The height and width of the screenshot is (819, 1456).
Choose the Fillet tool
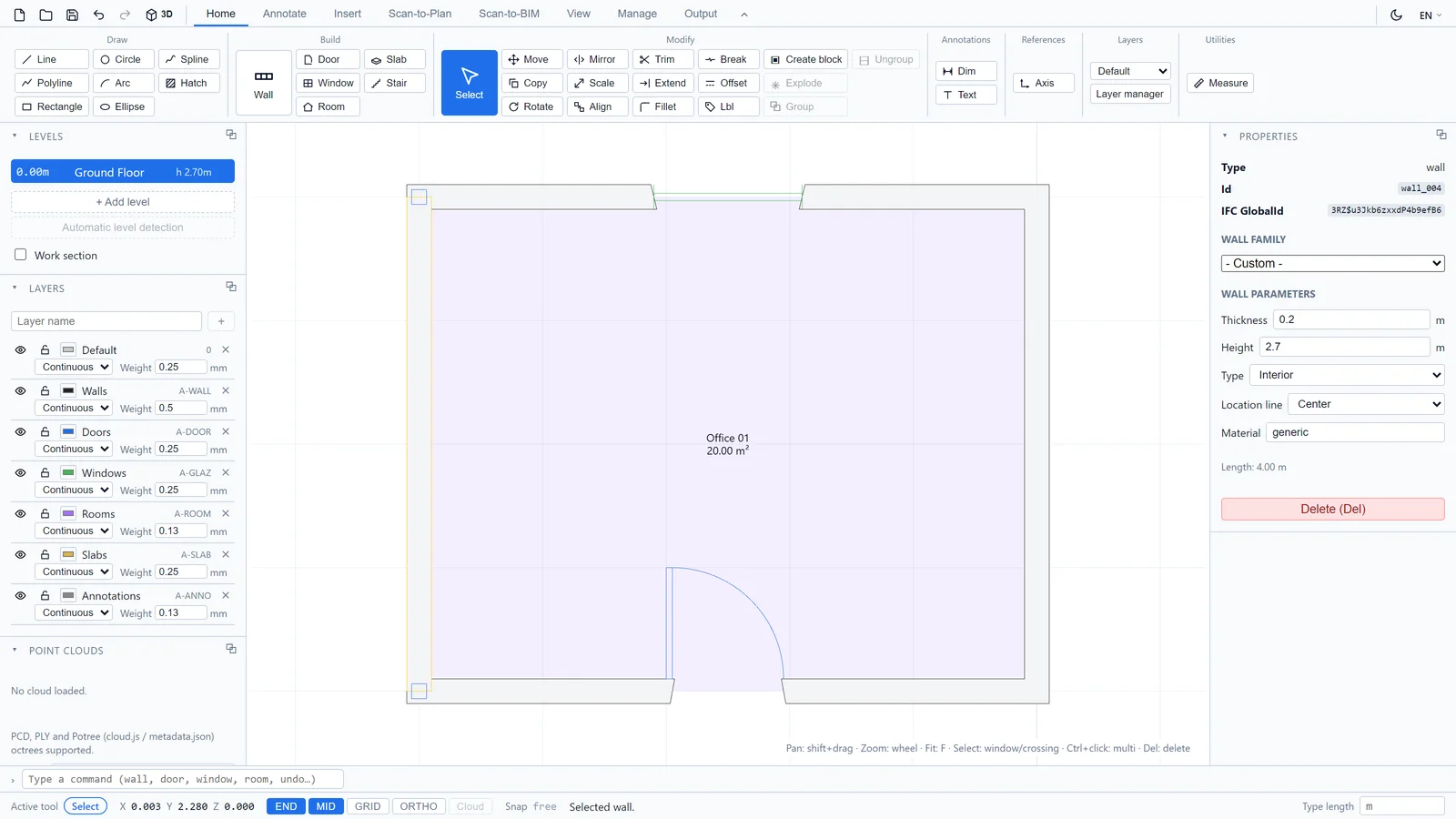coord(663,106)
